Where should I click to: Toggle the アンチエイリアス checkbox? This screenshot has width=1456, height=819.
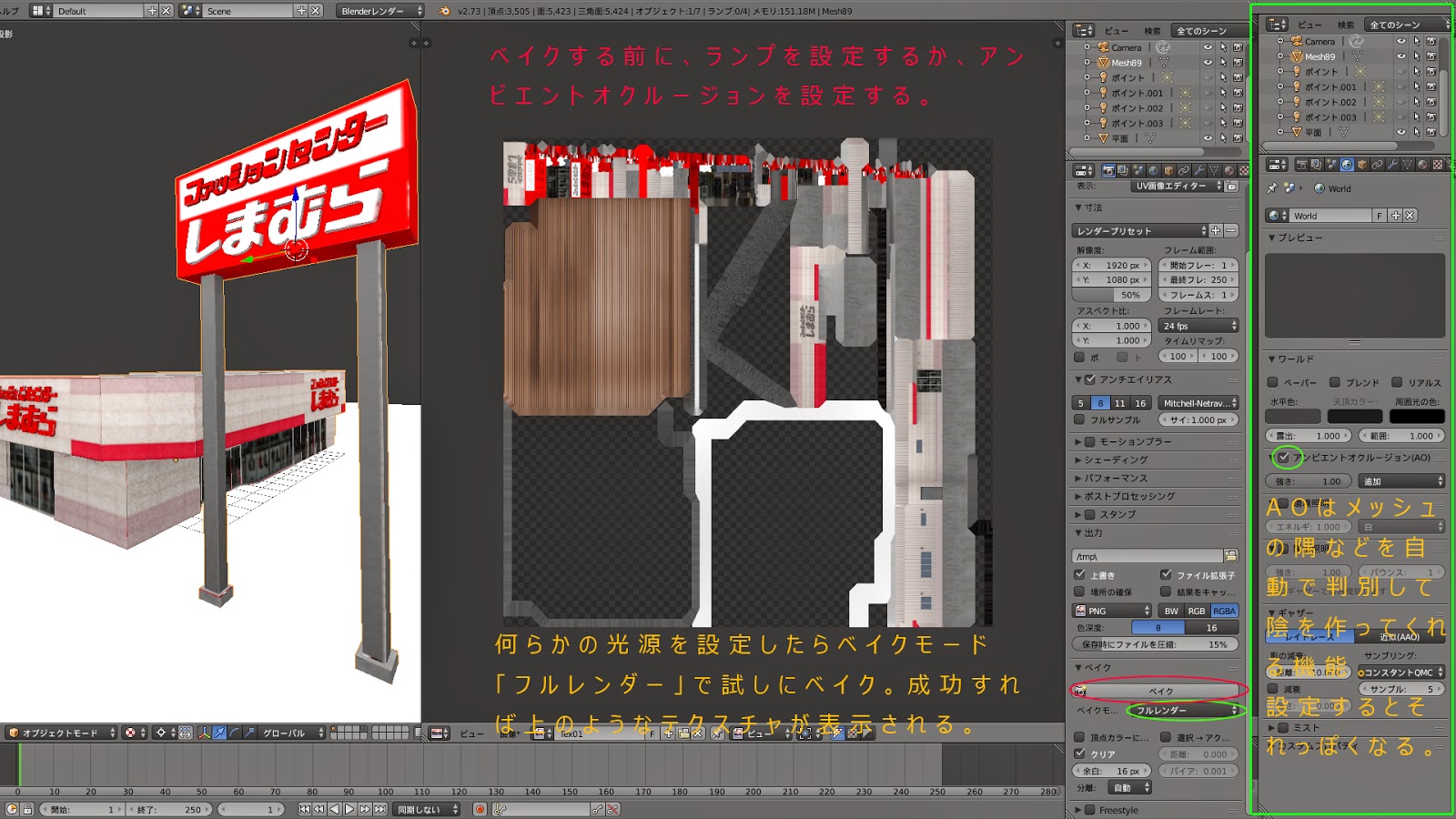coord(1090,379)
